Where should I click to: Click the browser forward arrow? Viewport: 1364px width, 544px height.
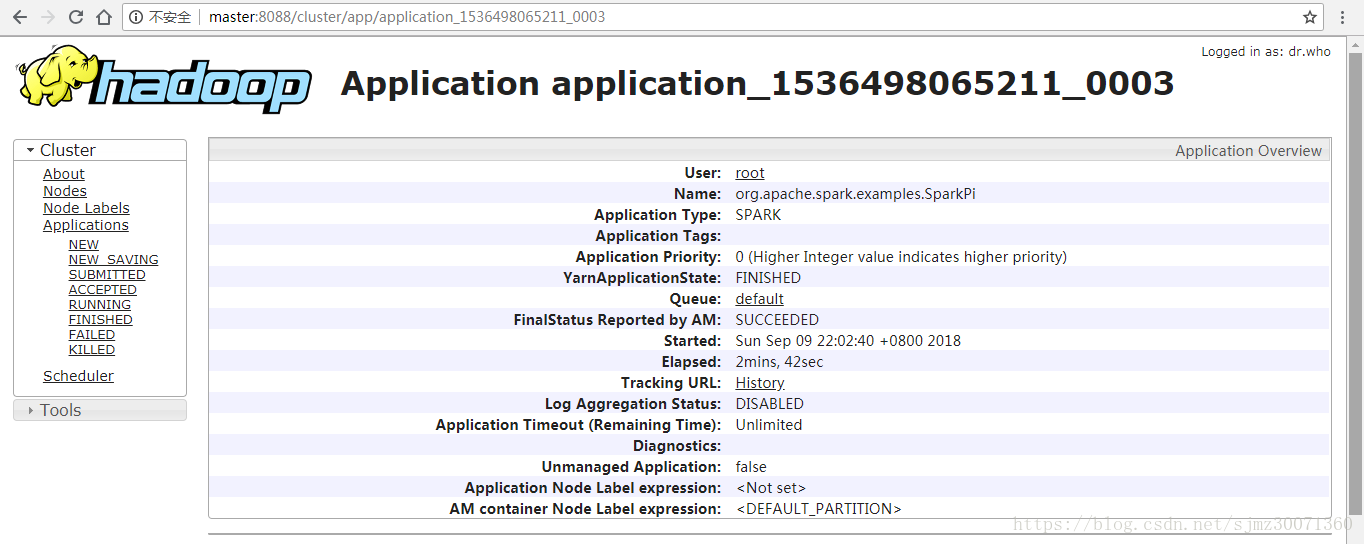[47, 17]
